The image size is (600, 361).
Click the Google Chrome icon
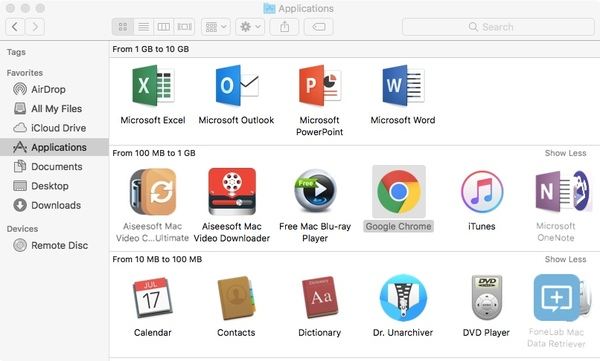pos(399,191)
